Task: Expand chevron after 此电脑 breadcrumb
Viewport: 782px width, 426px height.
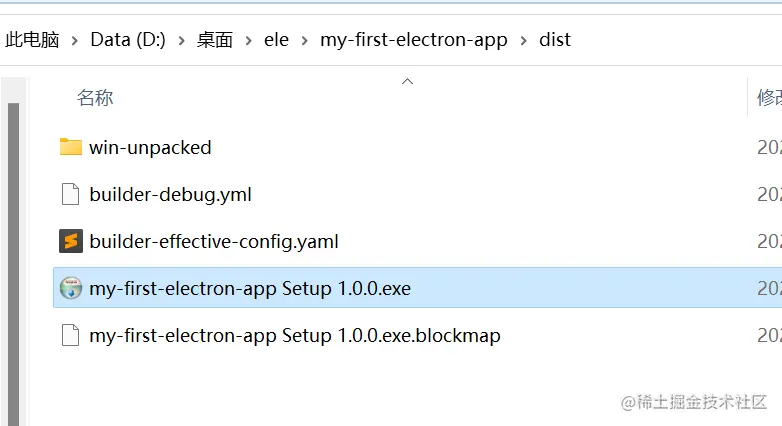Action: pos(75,40)
